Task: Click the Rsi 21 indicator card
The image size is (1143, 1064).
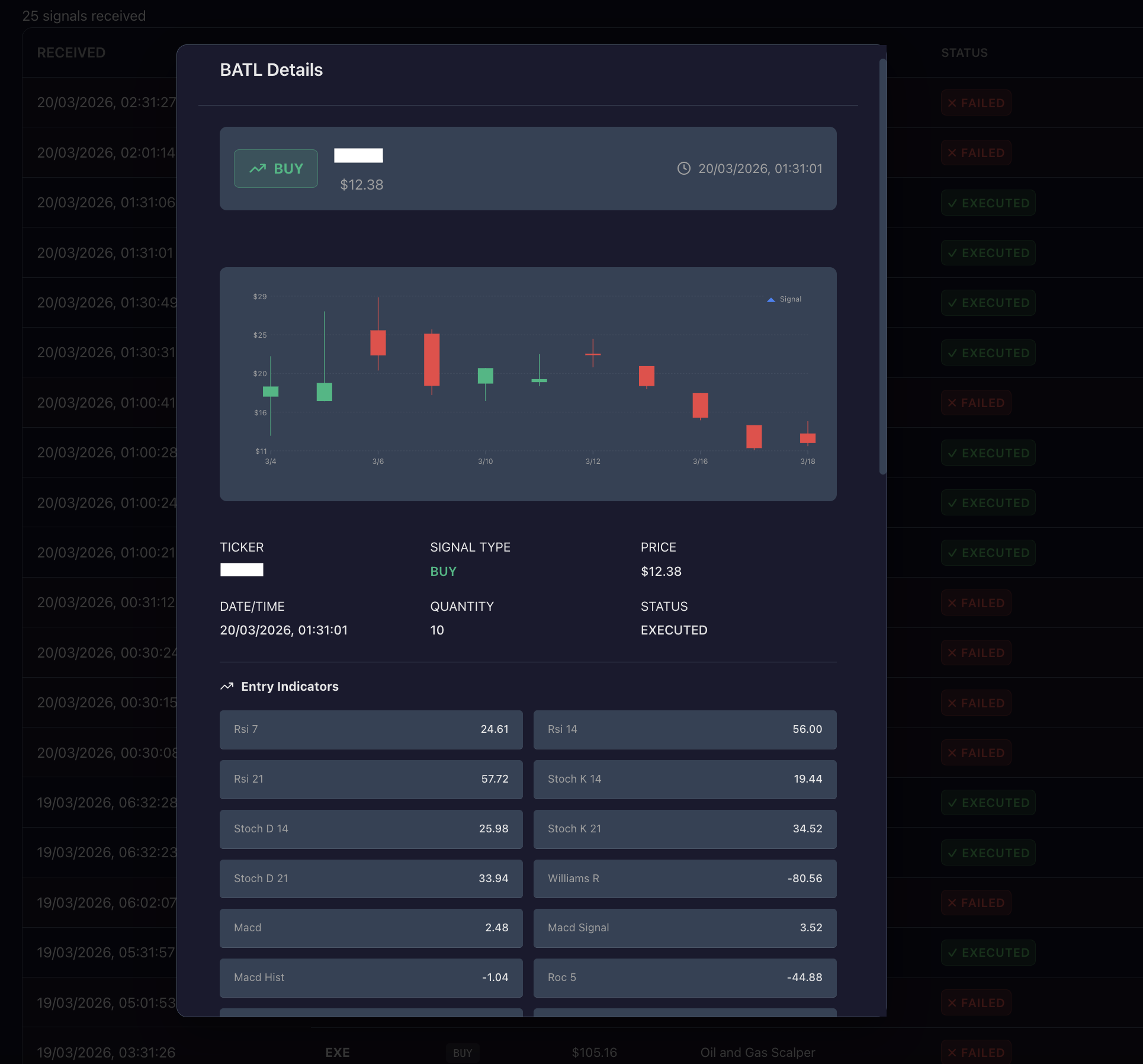Action: 371,779
